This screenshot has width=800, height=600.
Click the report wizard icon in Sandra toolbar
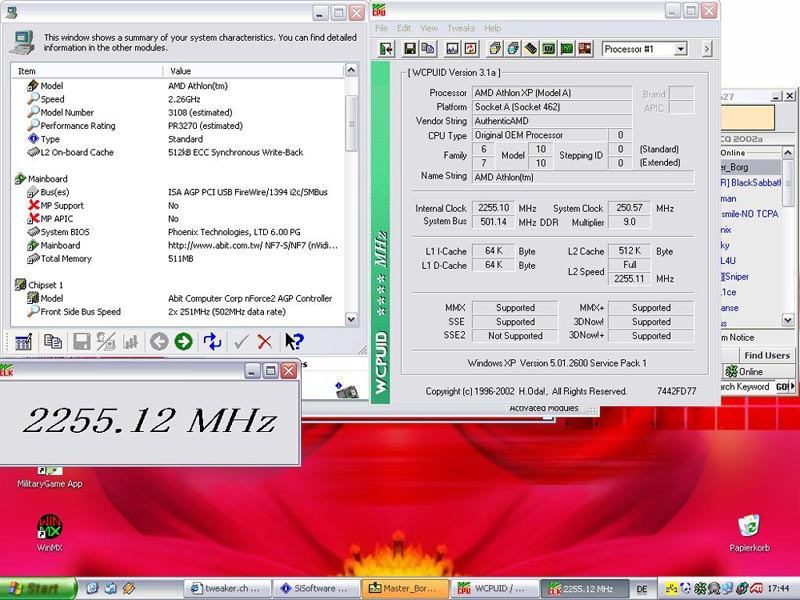[x=23, y=341]
